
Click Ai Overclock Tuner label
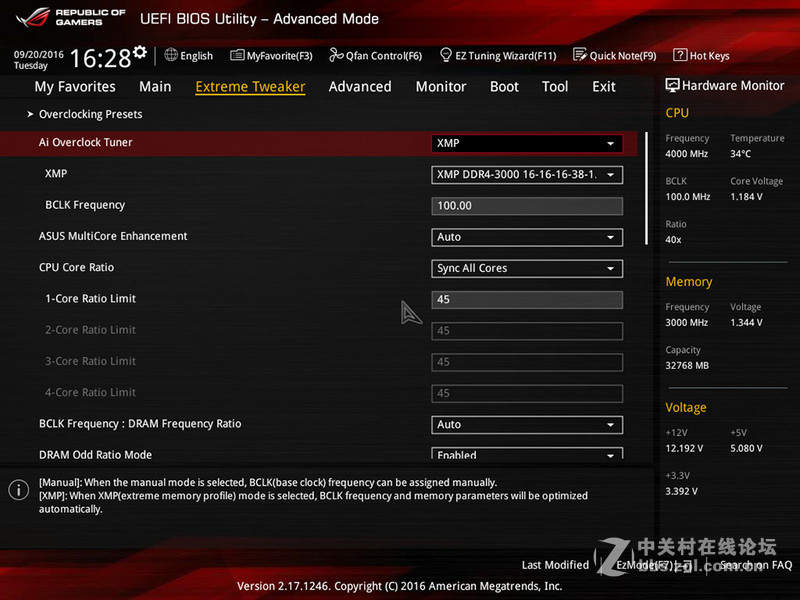(86, 142)
